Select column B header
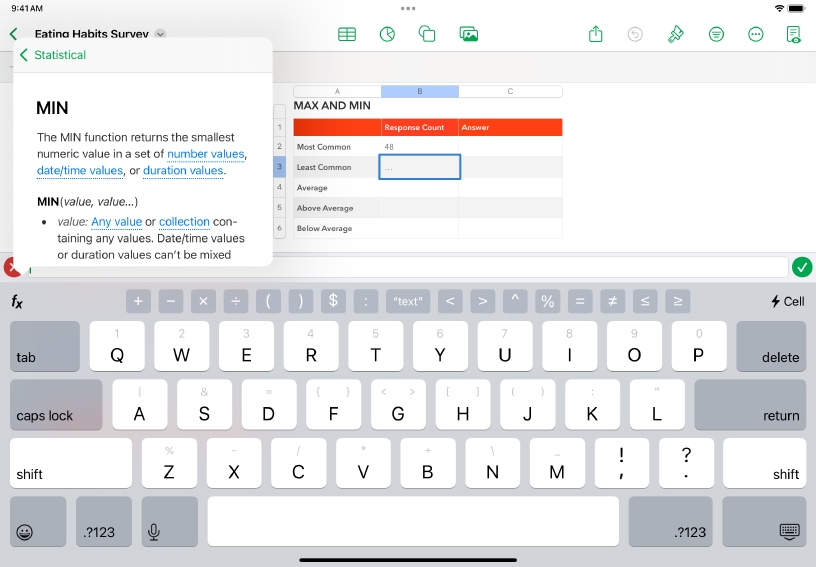The image size is (816, 567). [419, 91]
